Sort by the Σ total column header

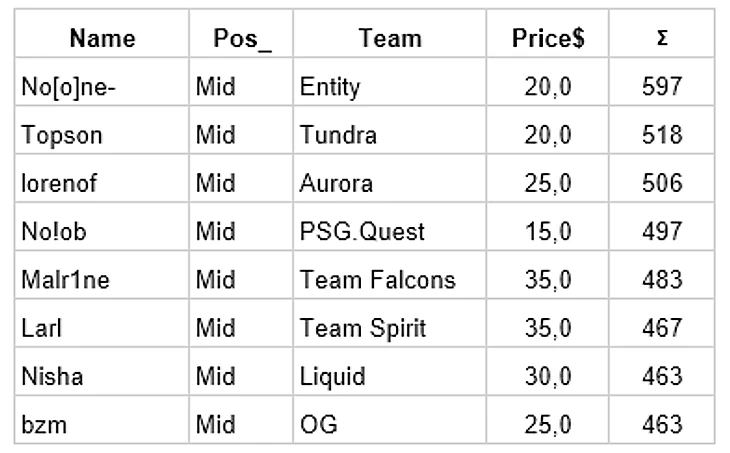(661, 38)
